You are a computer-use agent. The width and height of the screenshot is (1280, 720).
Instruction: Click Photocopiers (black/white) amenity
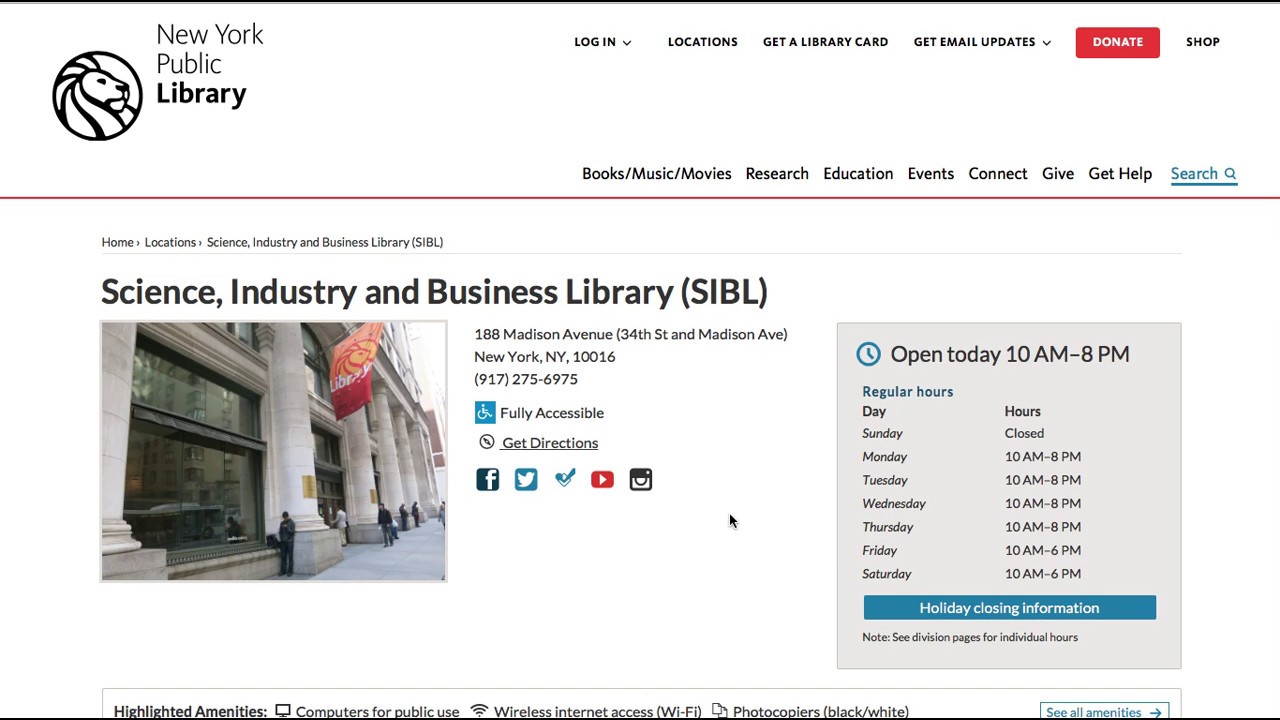[821, 712]
